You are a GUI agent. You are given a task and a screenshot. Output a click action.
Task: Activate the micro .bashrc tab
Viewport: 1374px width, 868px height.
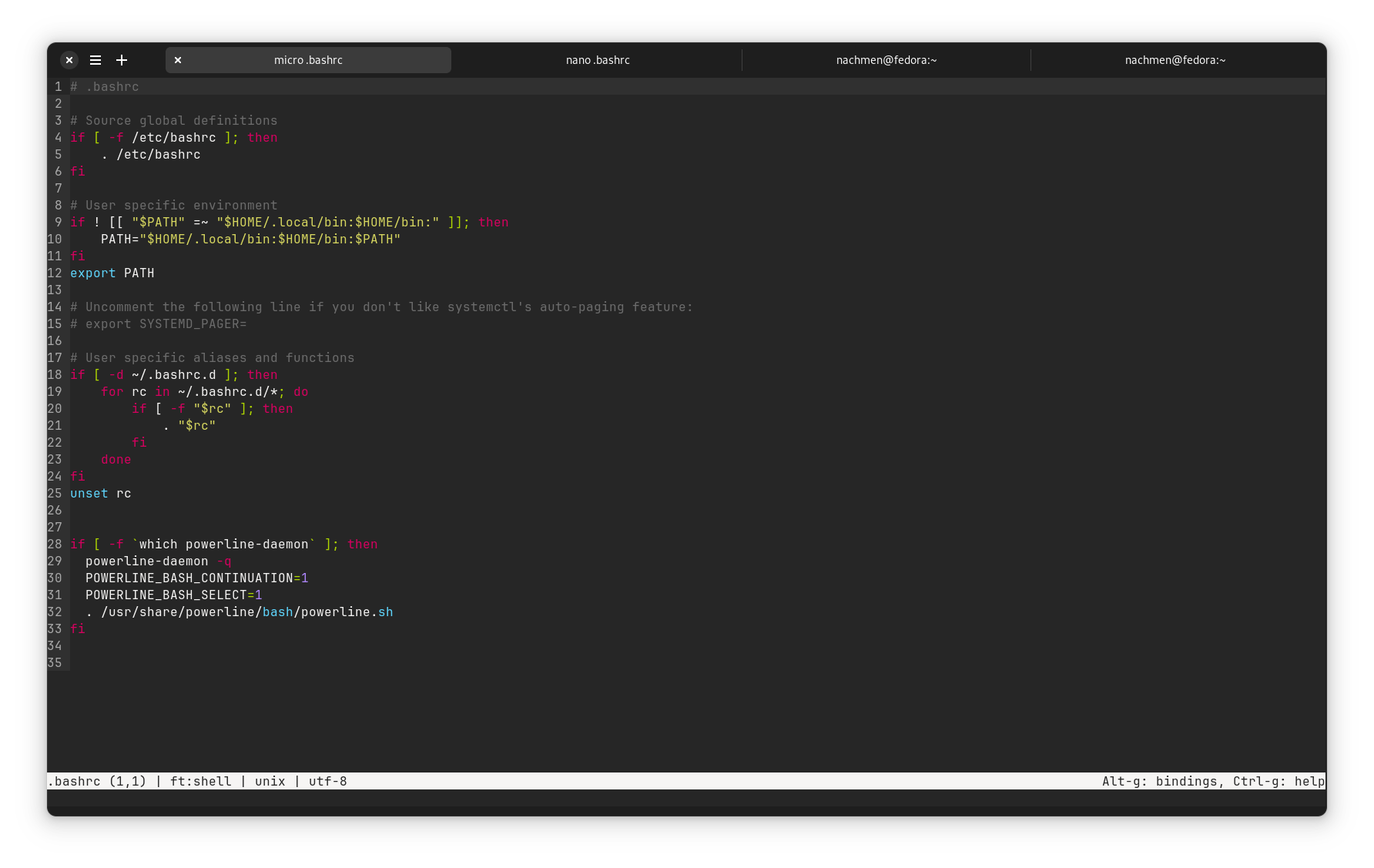click(x=308, y=60)
